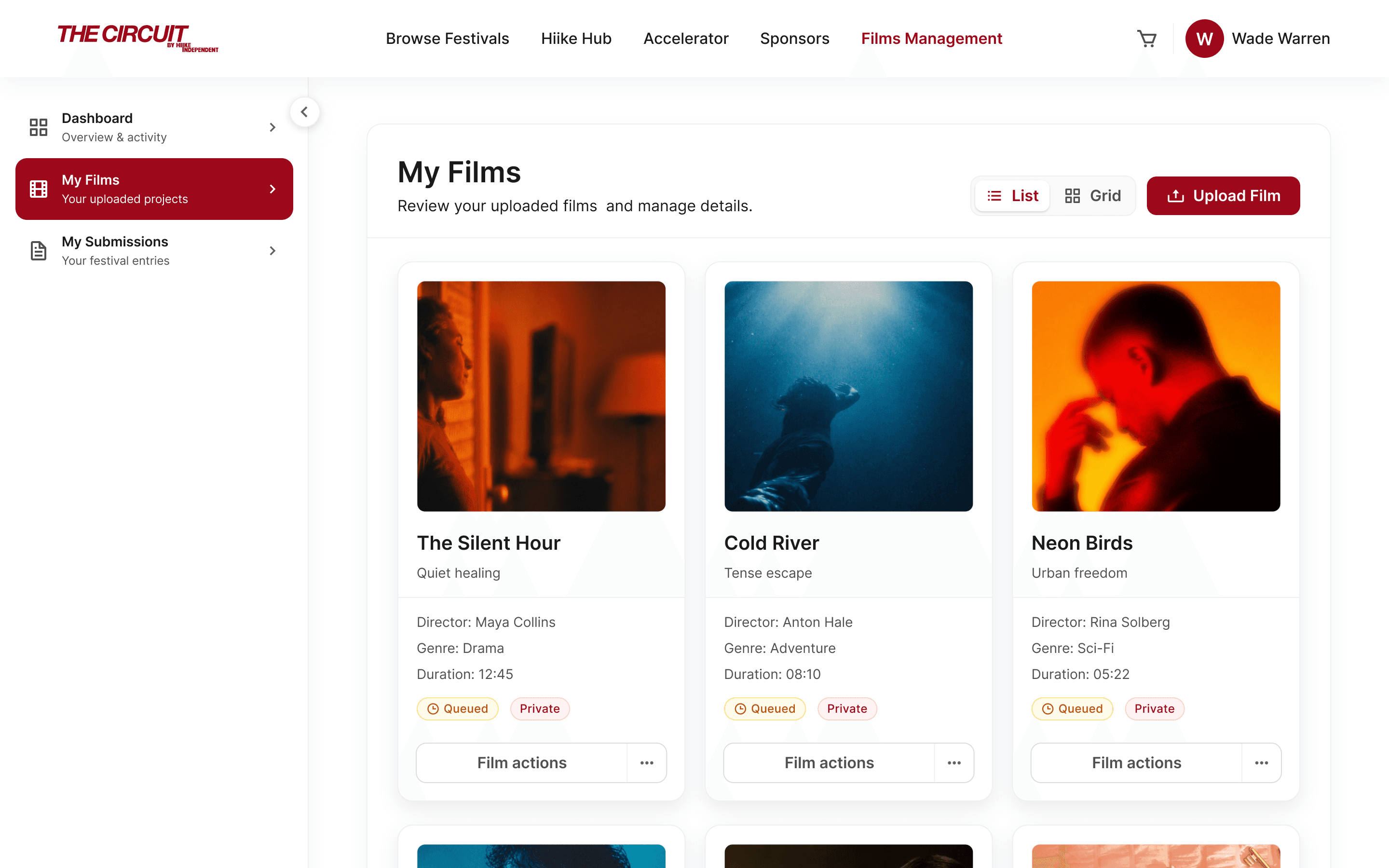Viewport: 1389px width, 868px height.
Task: Click the Neon Birds film title
Action: pyautogui.click(x=1082, y=543)
